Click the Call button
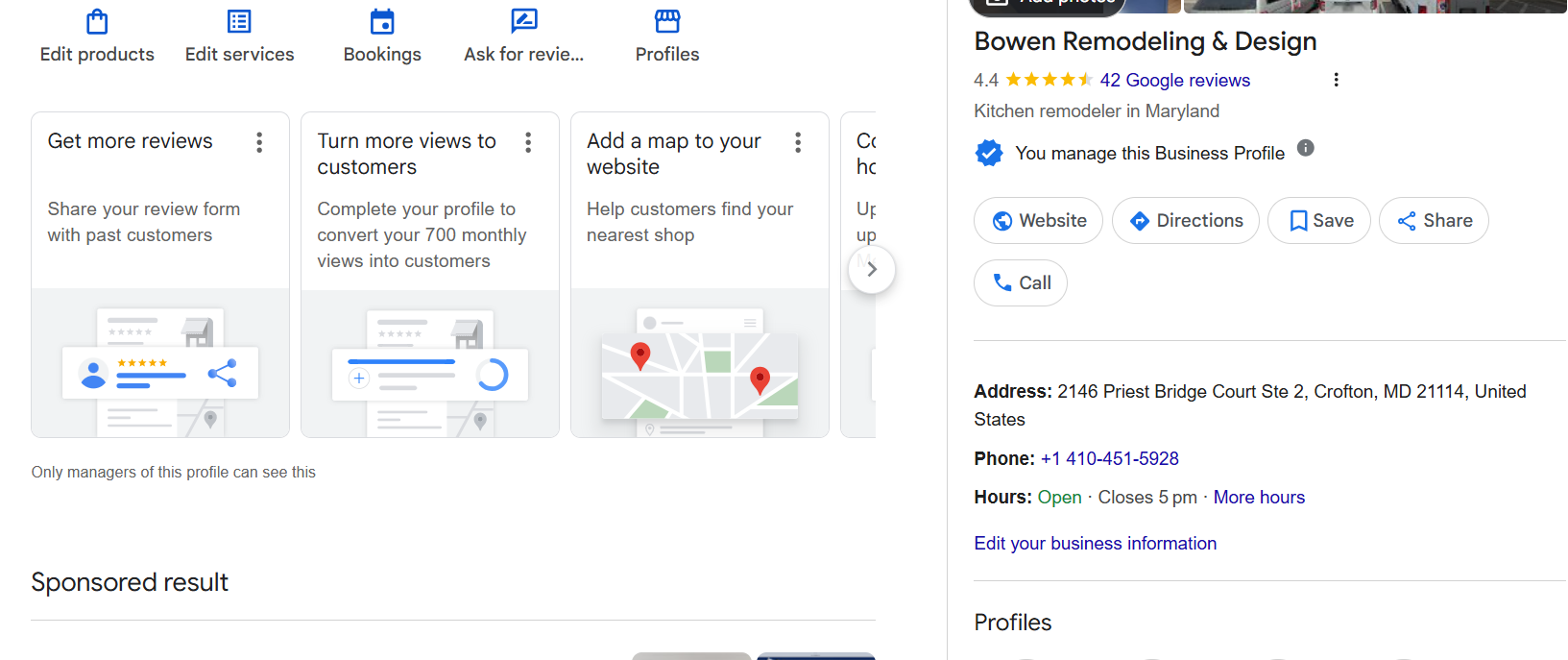This screenshot has width=1568, height=660. pos(1021,283)
